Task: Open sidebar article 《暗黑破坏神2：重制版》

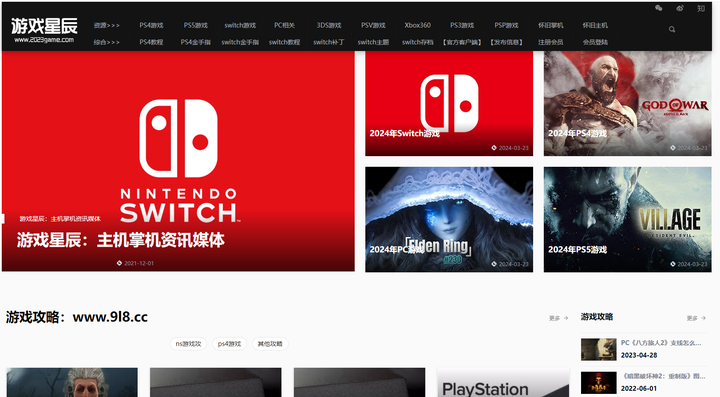Action: pos(663,376)
